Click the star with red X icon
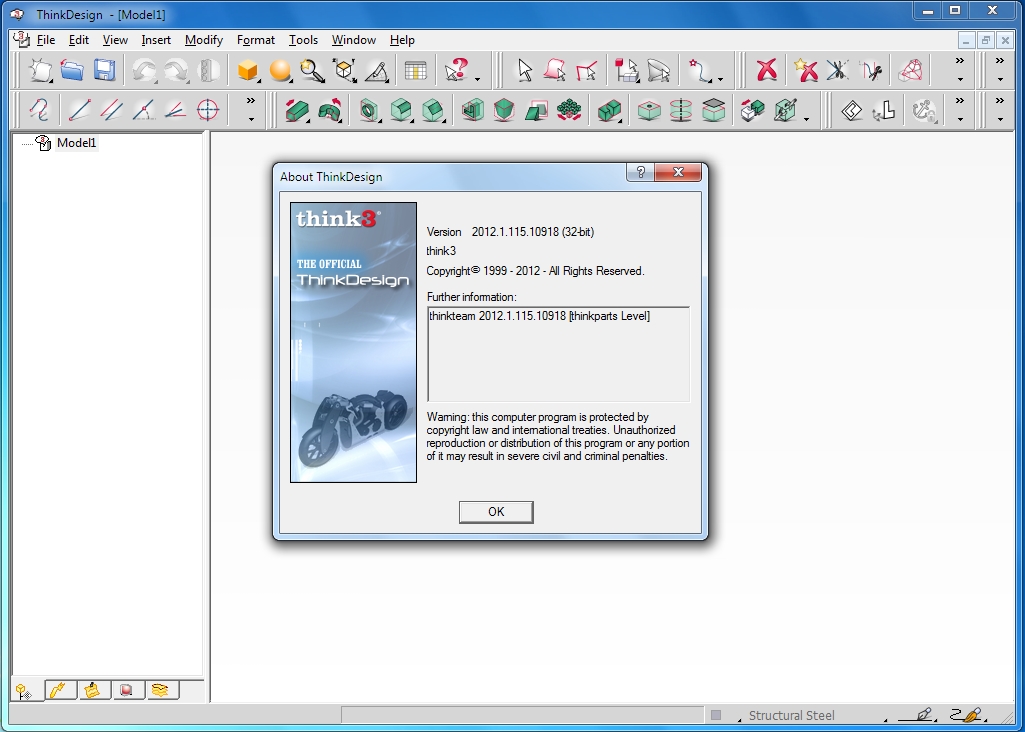 pos(806,70)
